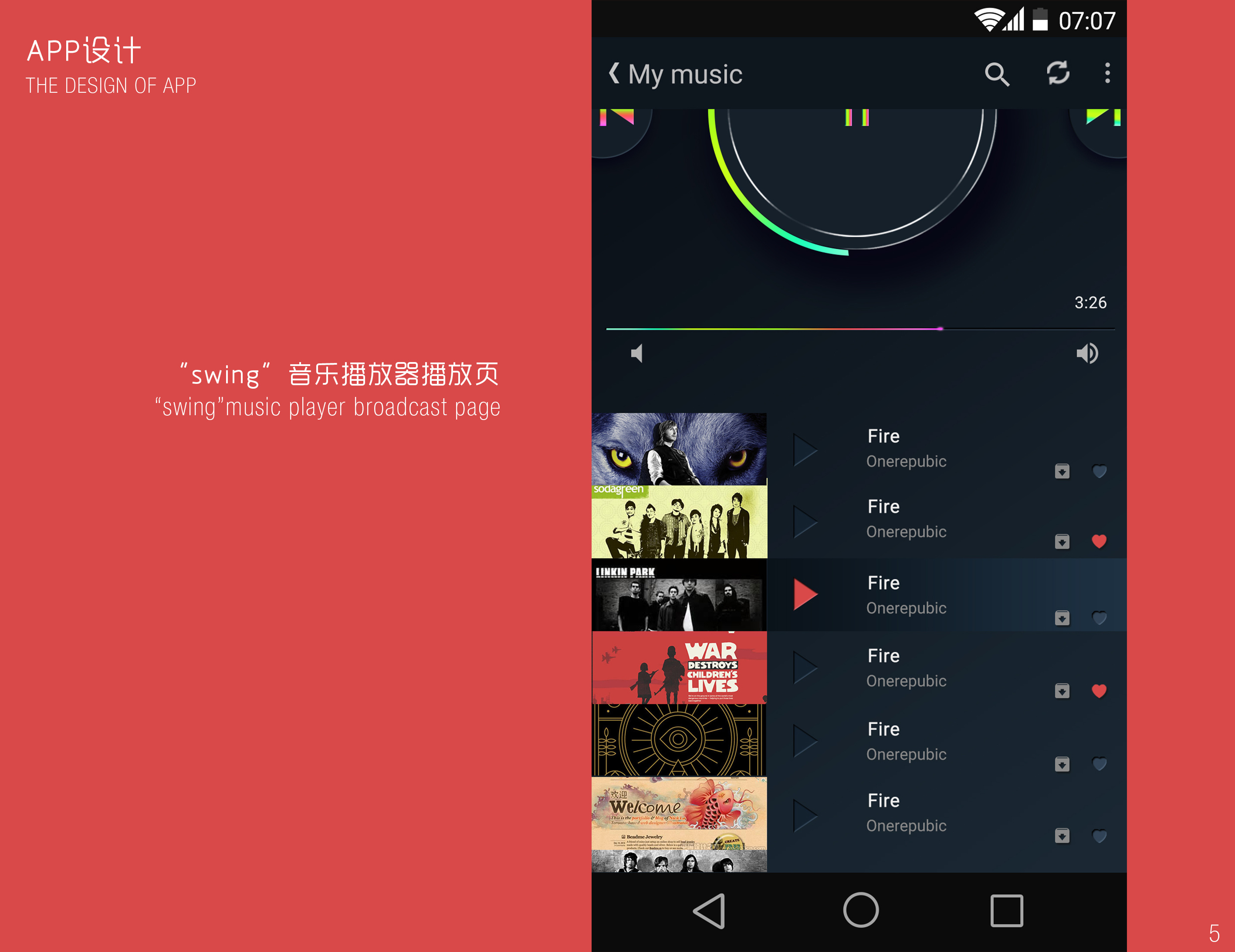Tap the download icon on second Fire track
The height and width of the screenshot is (952, 1235).
(1062, 541)
